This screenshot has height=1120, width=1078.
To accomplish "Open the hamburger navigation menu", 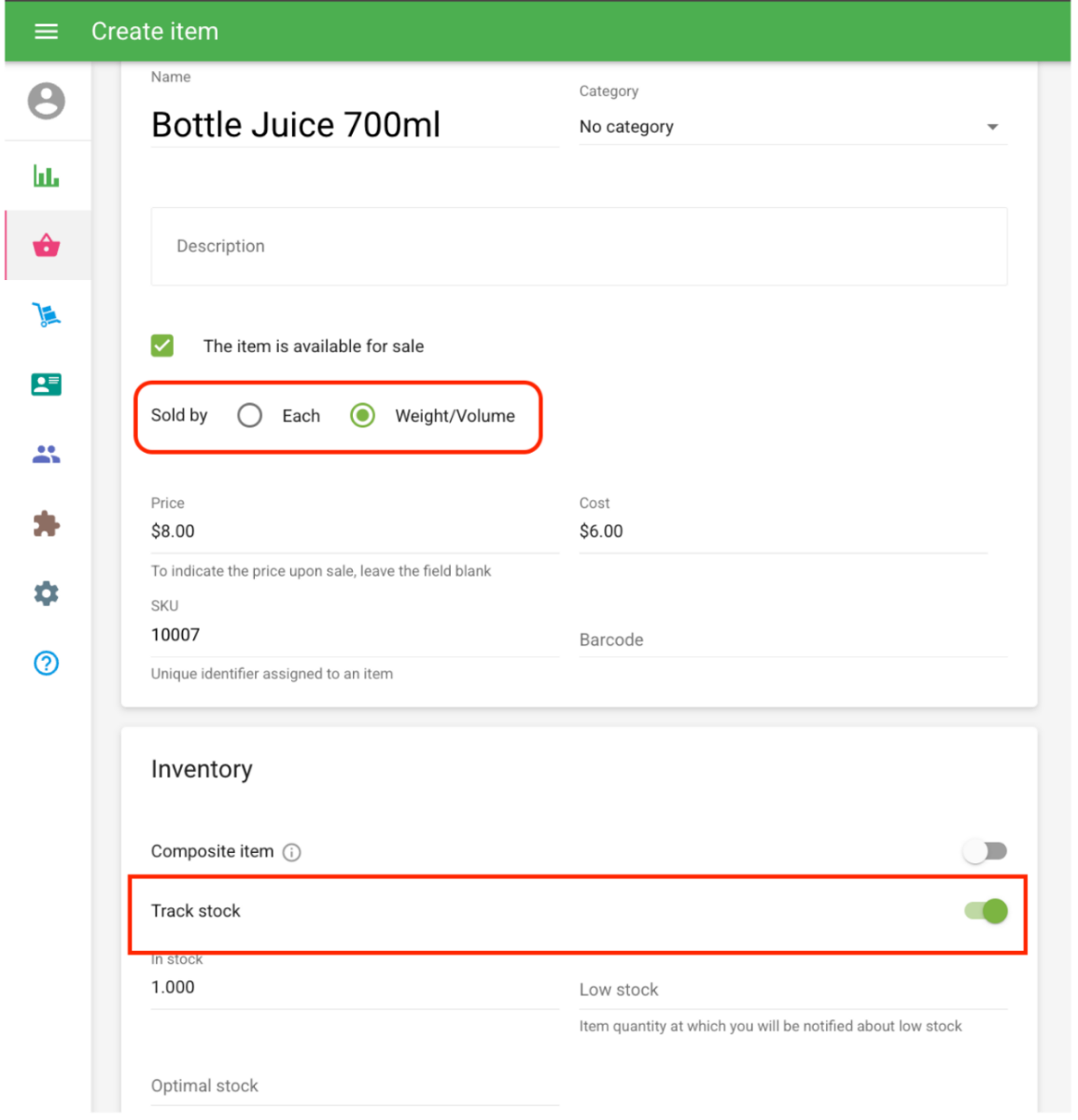I will [46, 32].
